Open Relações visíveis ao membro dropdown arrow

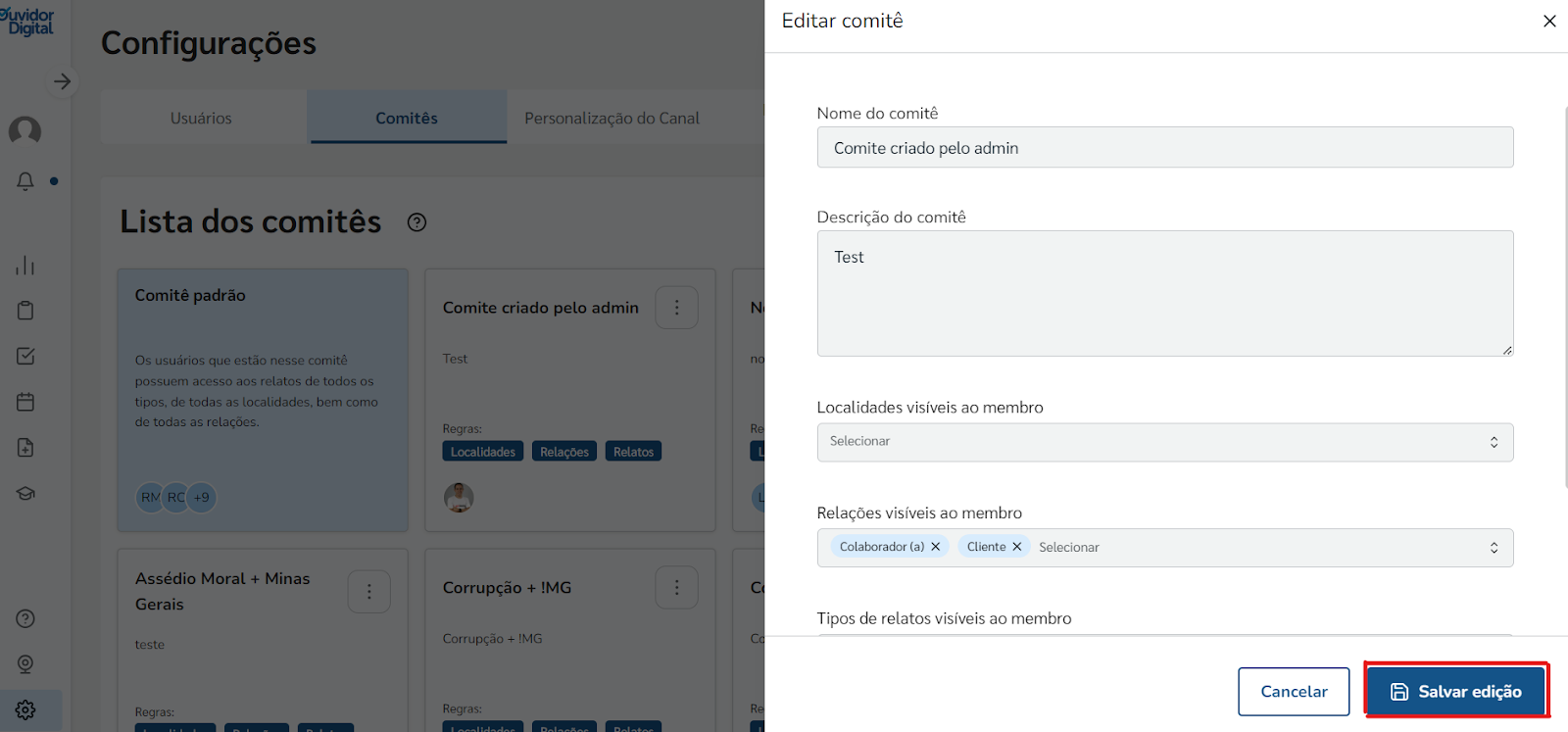click(1494, 548)
